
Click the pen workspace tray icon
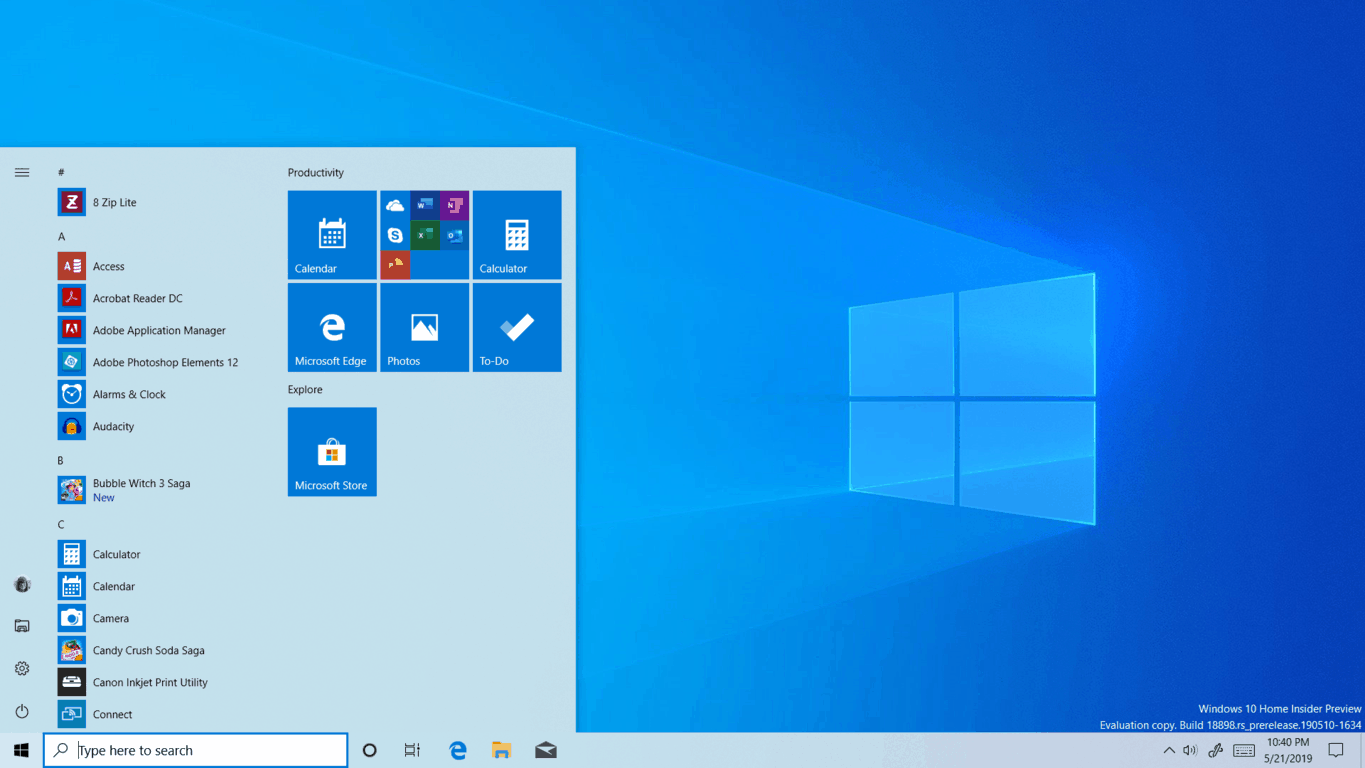pos(1216,750)
